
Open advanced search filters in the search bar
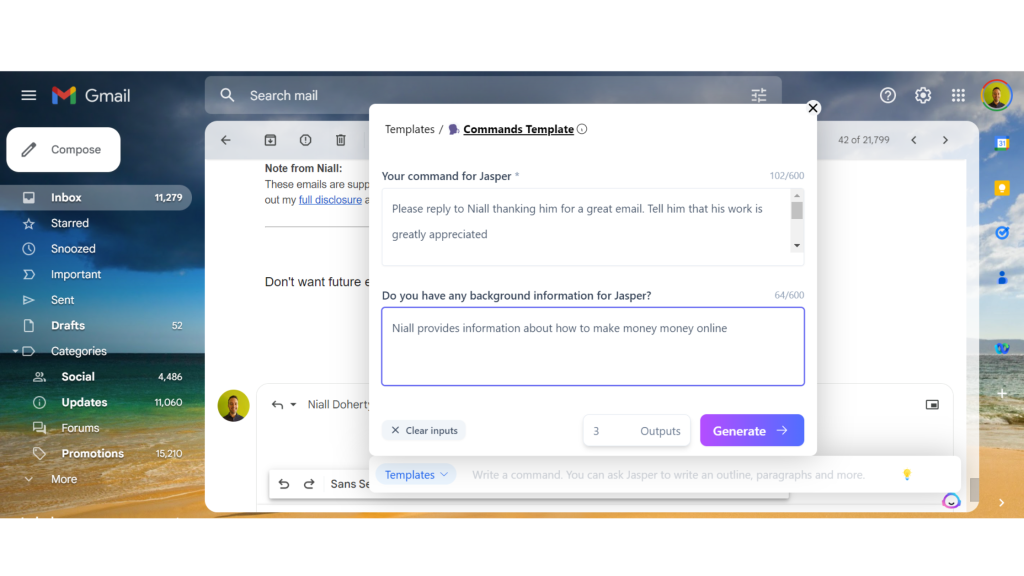[758, 95]
